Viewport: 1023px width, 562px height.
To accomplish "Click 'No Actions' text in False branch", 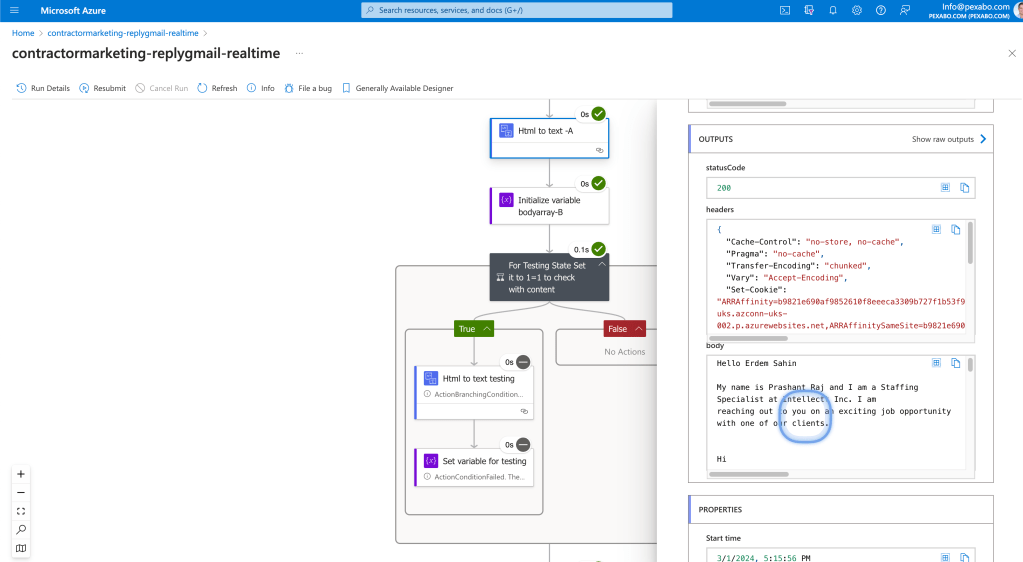I will point(624,352).
